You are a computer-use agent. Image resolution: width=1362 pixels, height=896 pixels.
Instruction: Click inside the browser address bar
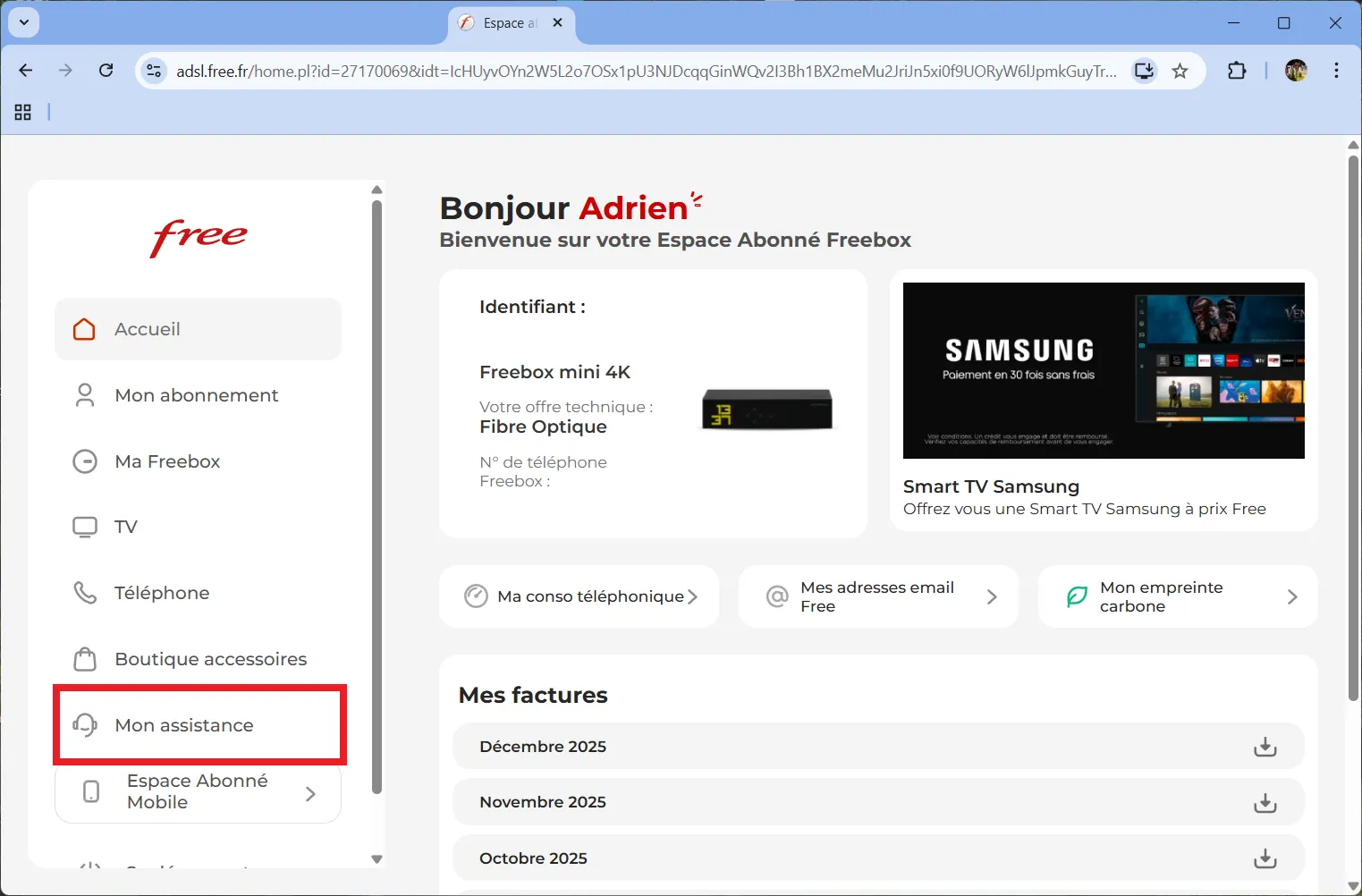click(626, 70)
